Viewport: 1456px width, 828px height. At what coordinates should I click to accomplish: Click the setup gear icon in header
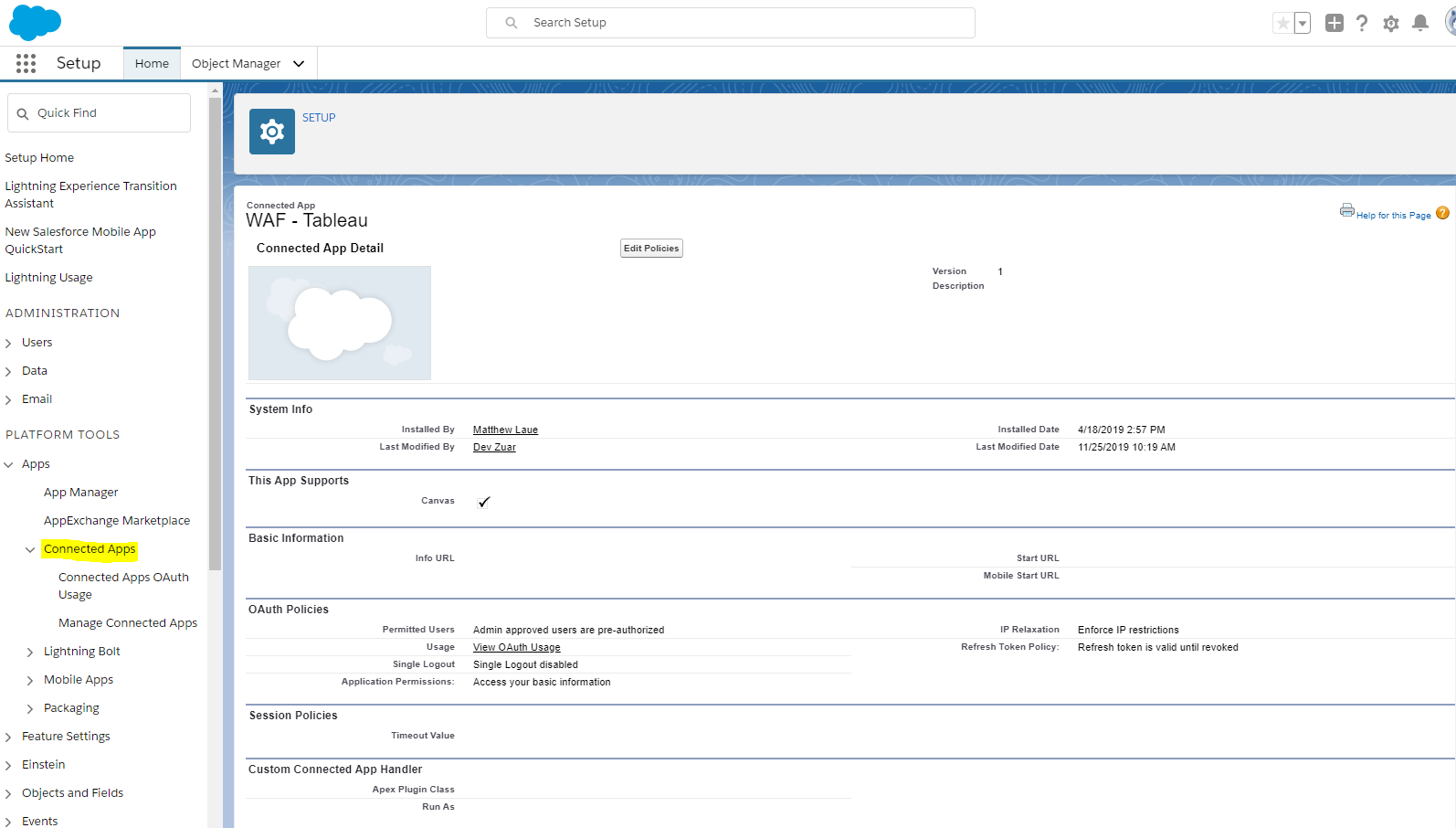[x=1391, y=24]
